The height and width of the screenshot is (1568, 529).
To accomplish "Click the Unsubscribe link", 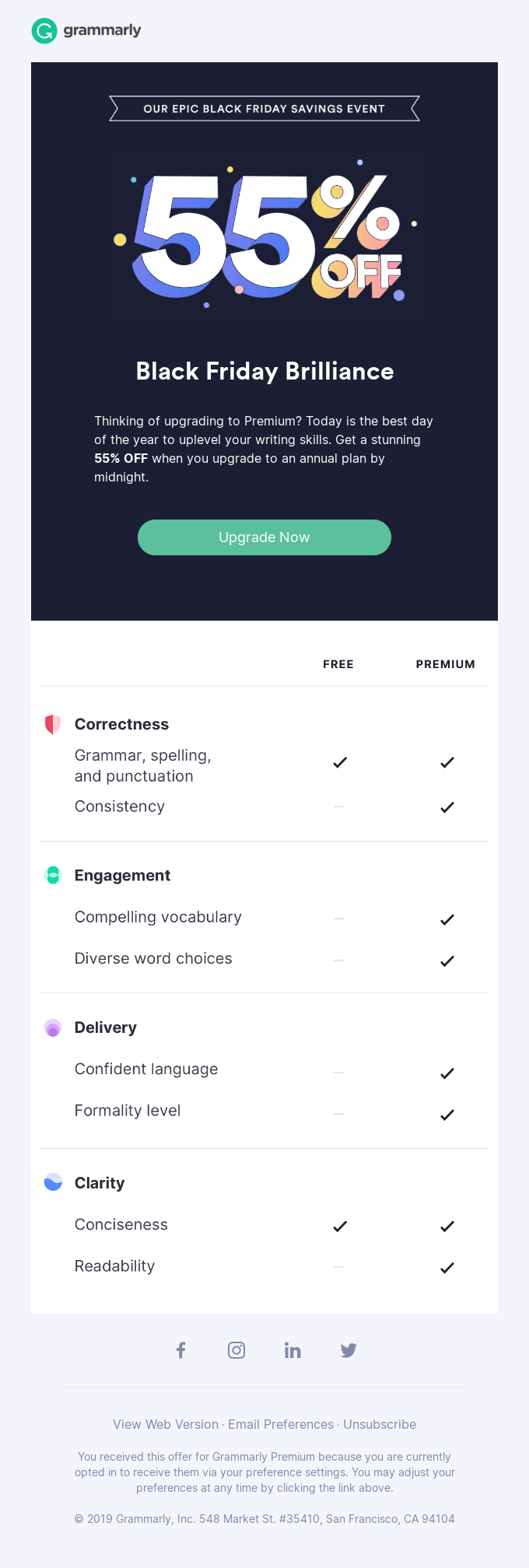I will point(380,1424).
